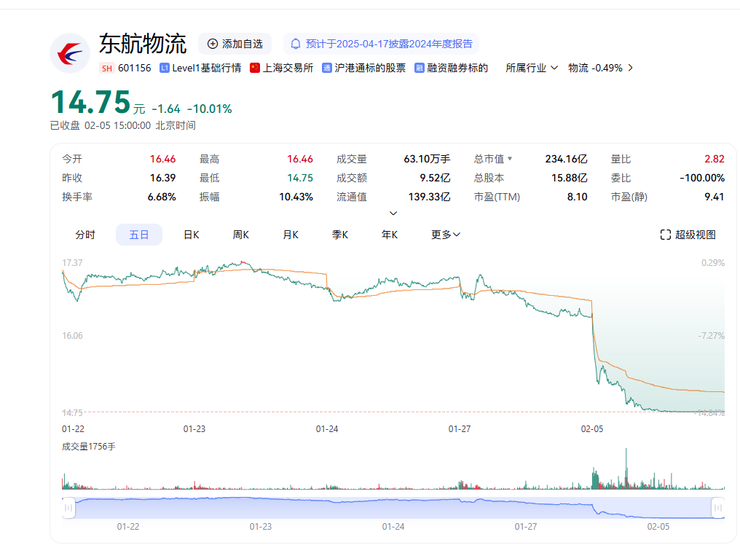Image resolution: width=740 pixels, height=545 pixels.
Task: Click the 成交额 value 9.52亿
Action: point(435,178)
